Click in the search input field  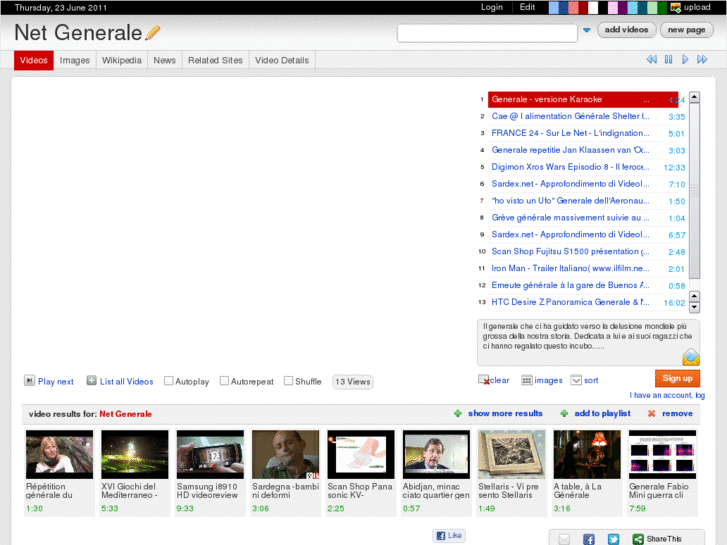tap(487, 33)
